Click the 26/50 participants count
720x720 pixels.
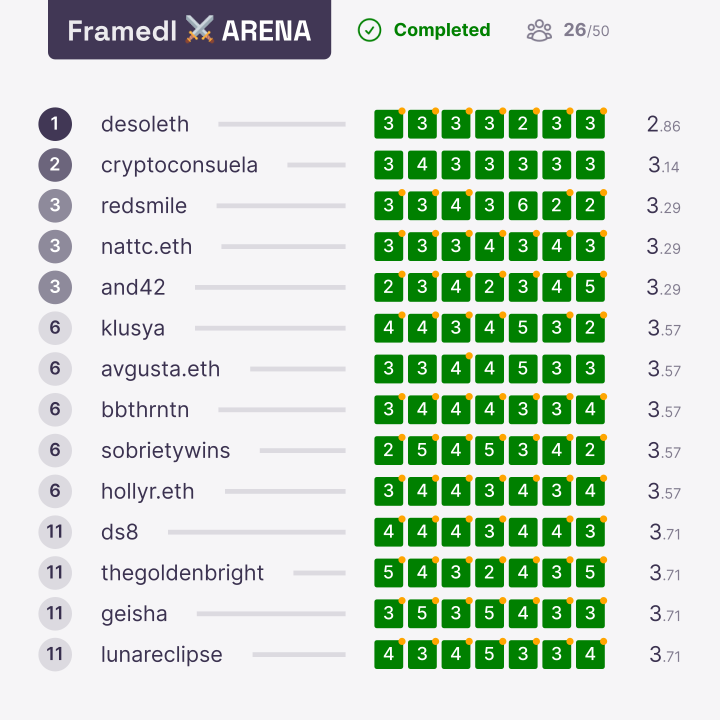pos(586,30)
